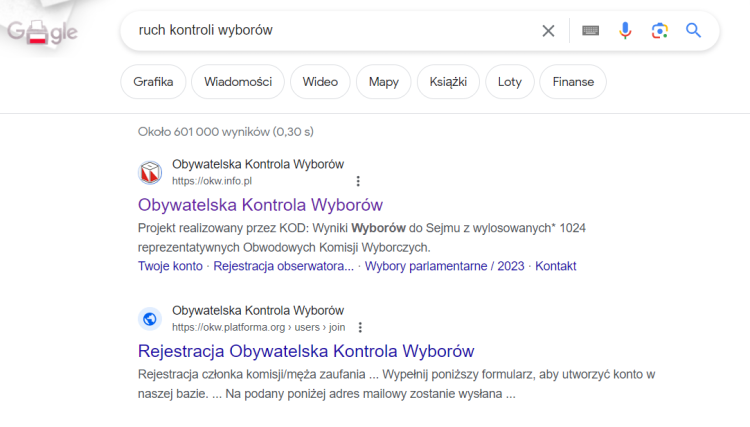This screenshot has width=750, height=427.
Task: Open options menu for okw.info.pl result
Action: pos(358,181)
